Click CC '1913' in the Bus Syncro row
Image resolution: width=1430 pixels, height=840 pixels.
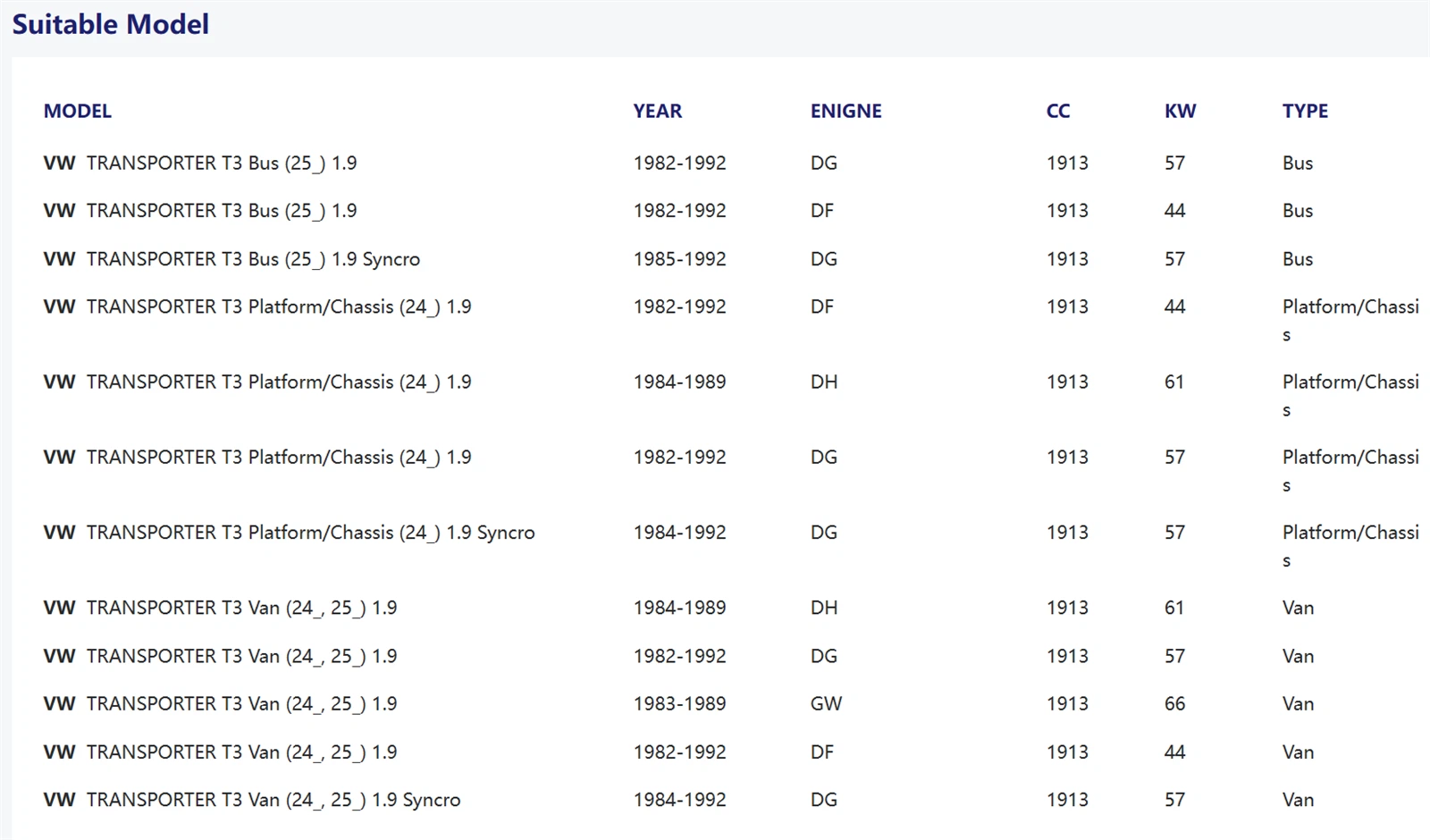[x=1067, y=259]
